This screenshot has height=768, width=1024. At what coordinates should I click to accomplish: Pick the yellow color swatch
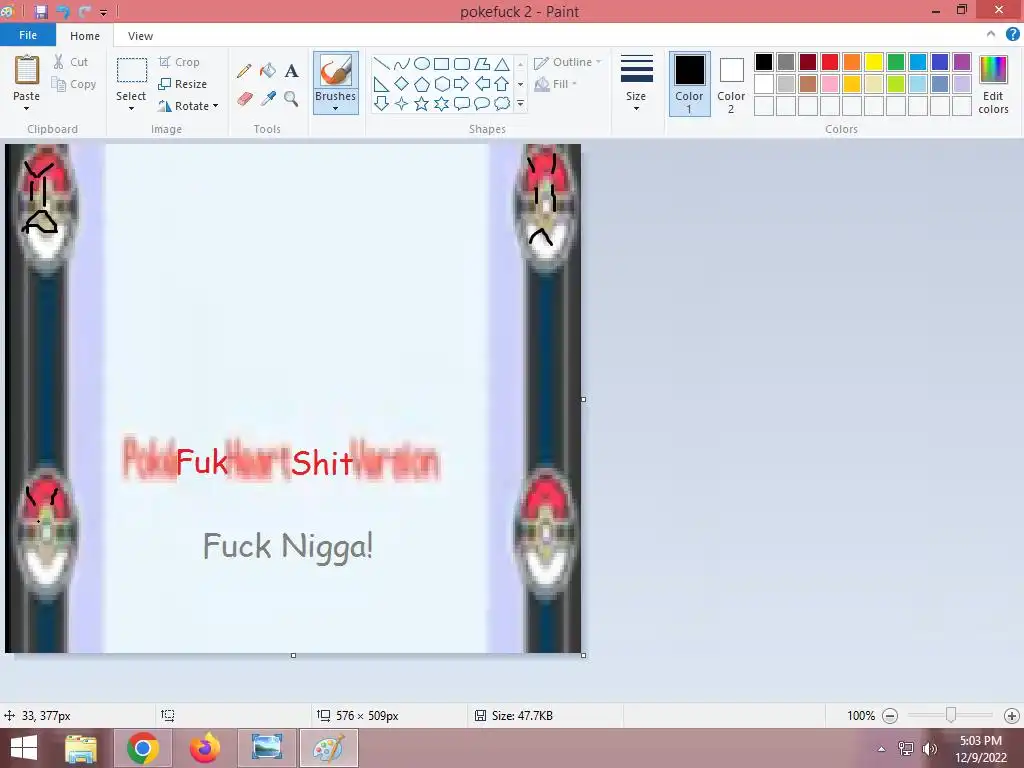[x=874, y=62]
